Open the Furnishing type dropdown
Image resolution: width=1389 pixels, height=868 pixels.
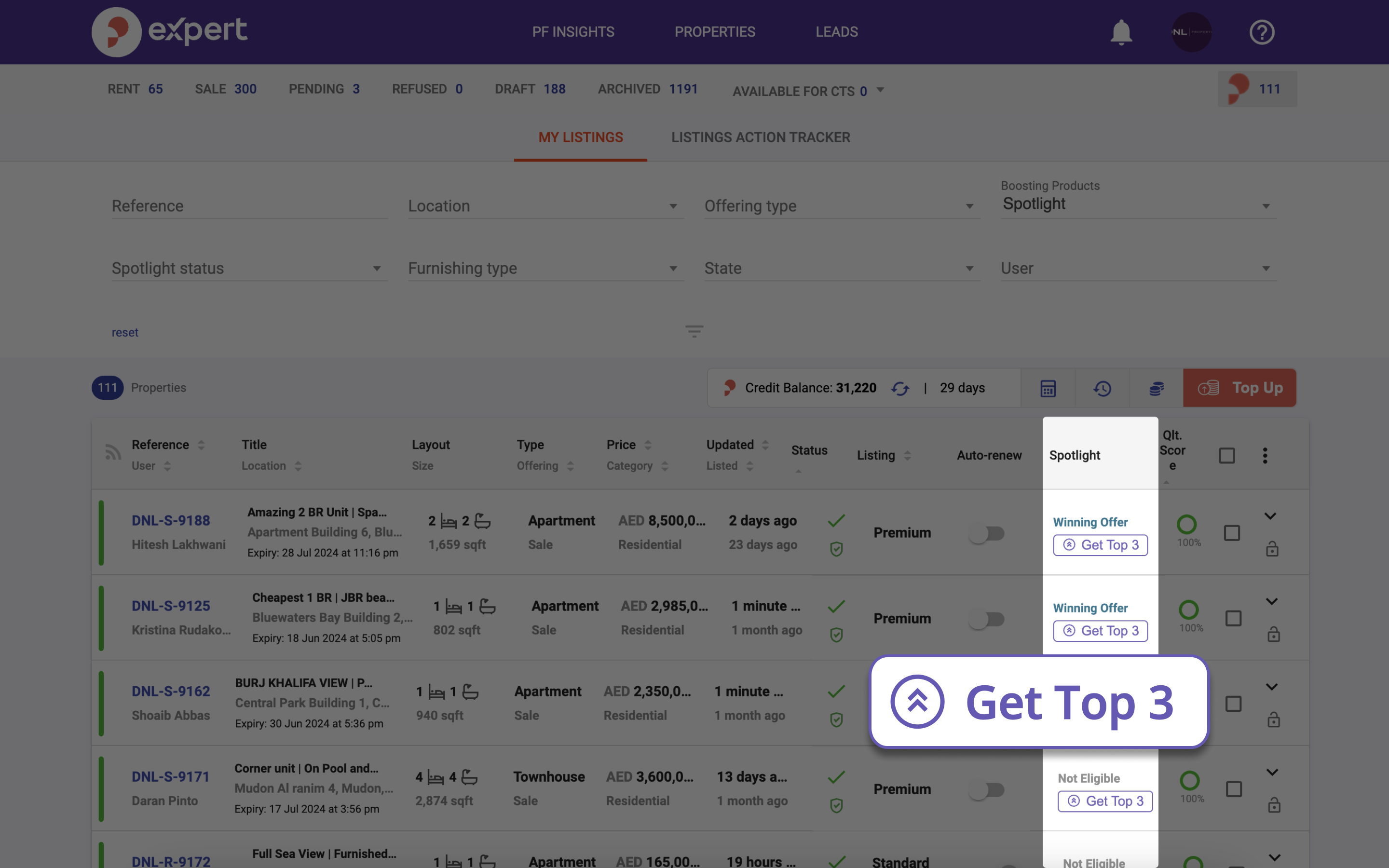coord(545,268)
